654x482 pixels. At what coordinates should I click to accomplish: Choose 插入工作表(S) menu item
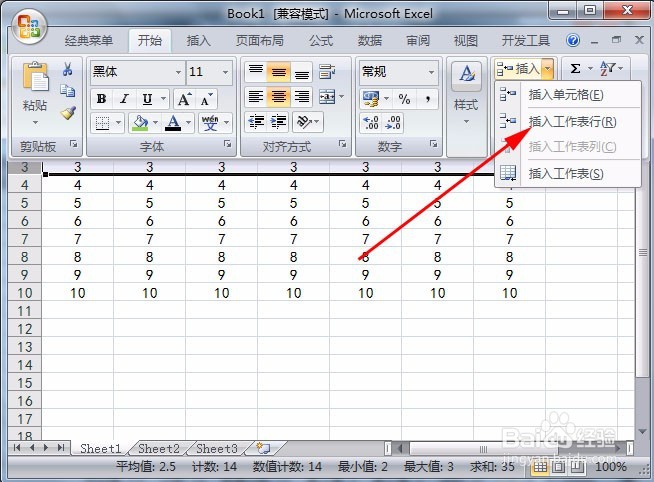pos(568,173)
